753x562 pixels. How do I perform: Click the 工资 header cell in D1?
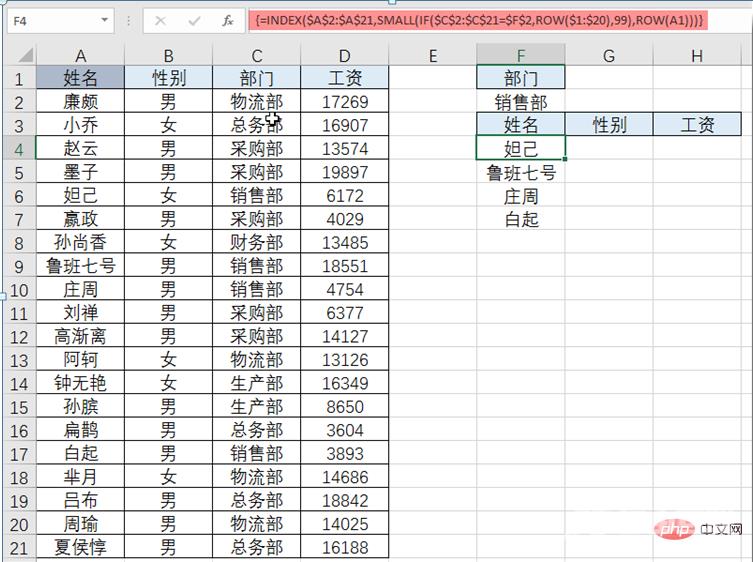pos(344,77)
